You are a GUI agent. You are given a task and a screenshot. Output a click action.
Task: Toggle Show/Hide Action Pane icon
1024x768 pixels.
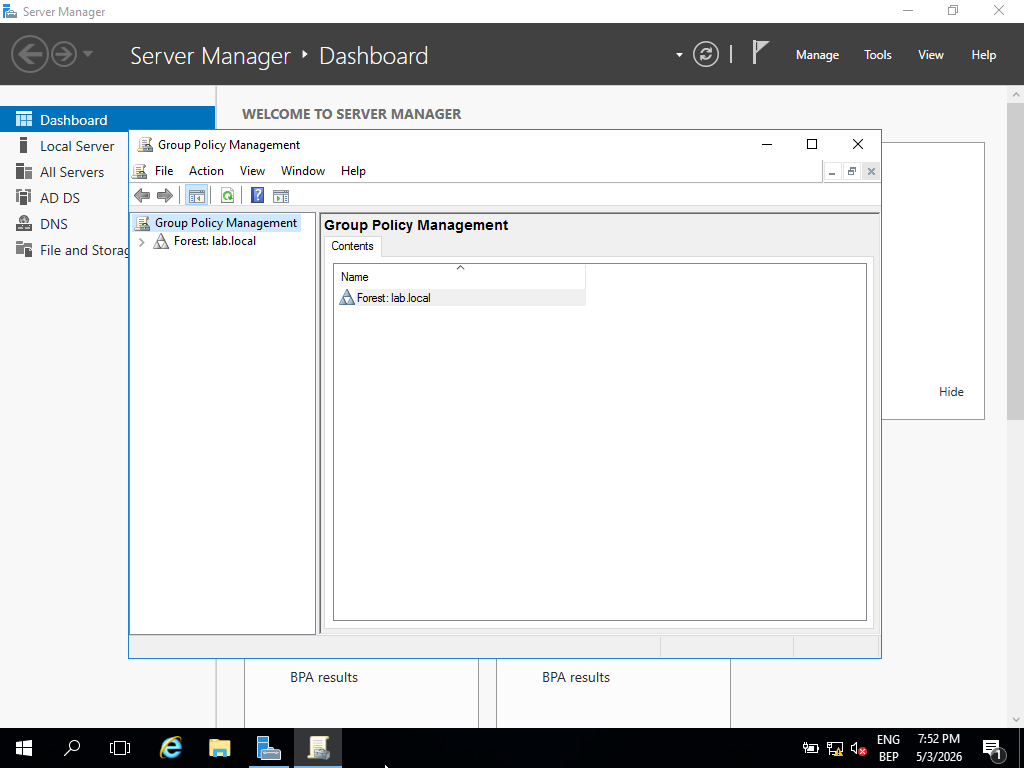(x=281, y=195)
